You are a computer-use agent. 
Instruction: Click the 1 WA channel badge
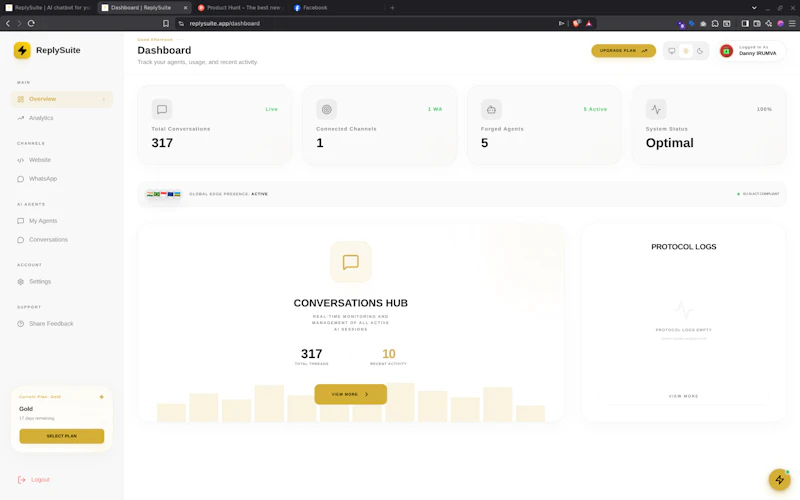(x=435, y=109)
